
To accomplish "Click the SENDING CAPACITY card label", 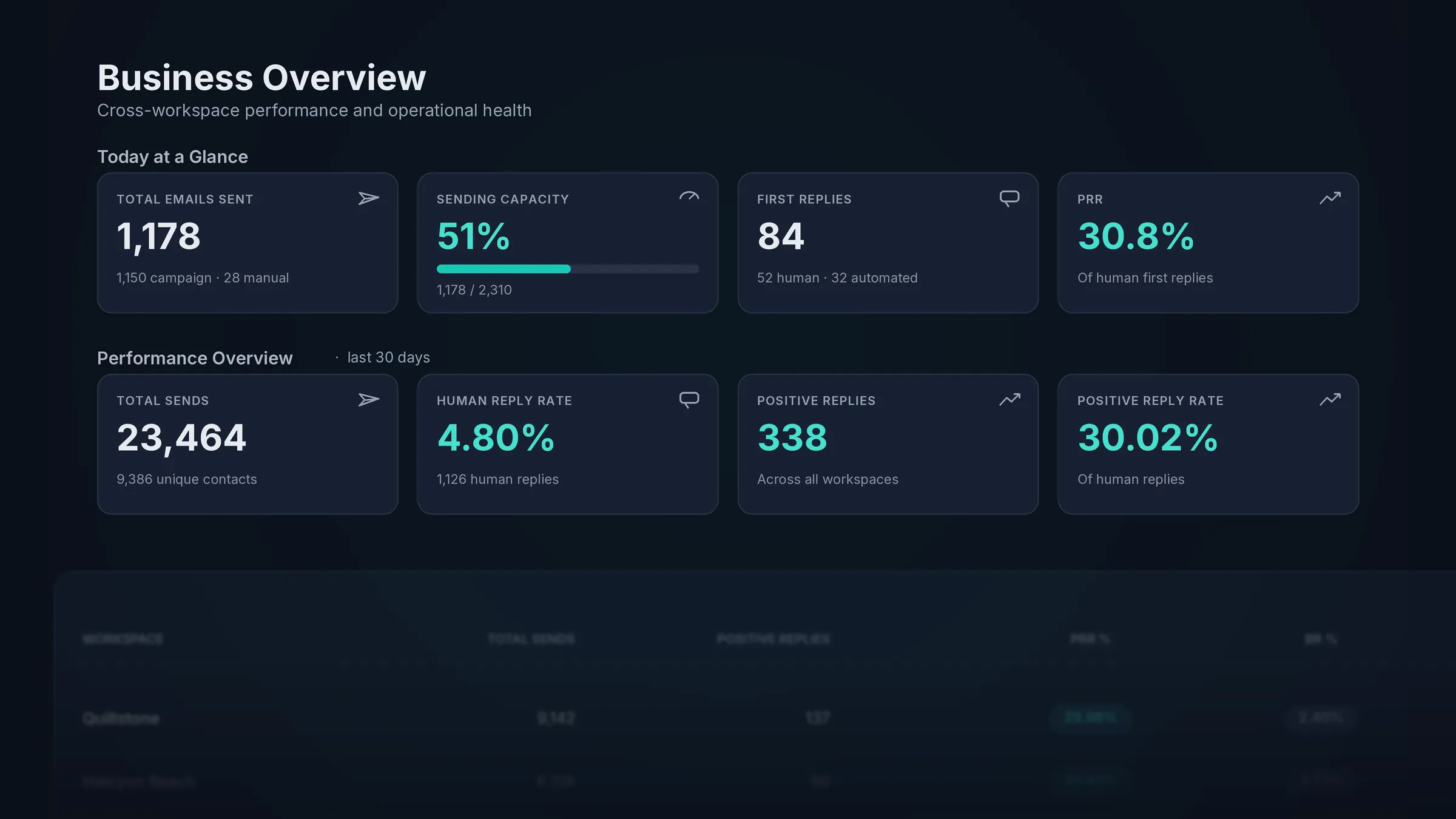I will (x=503, y=199).
